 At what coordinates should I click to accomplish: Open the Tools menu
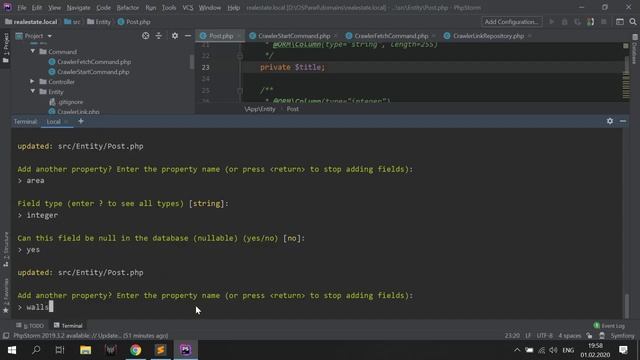[x=169, y=7]
